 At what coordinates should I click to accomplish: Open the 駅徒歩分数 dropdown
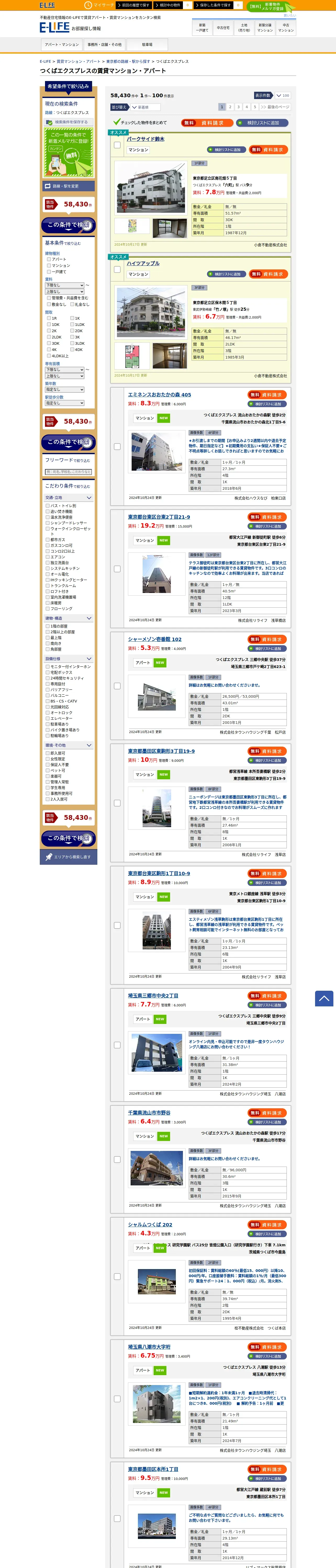click(65, 403)
